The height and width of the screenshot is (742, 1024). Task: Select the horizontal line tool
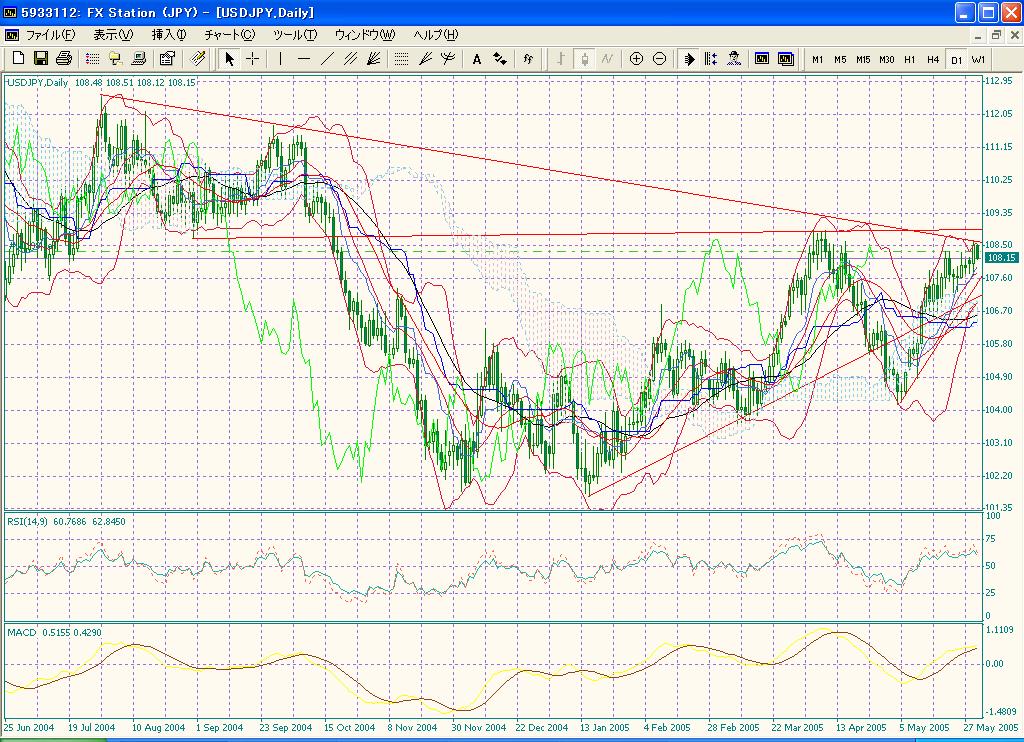pos(303,59)
